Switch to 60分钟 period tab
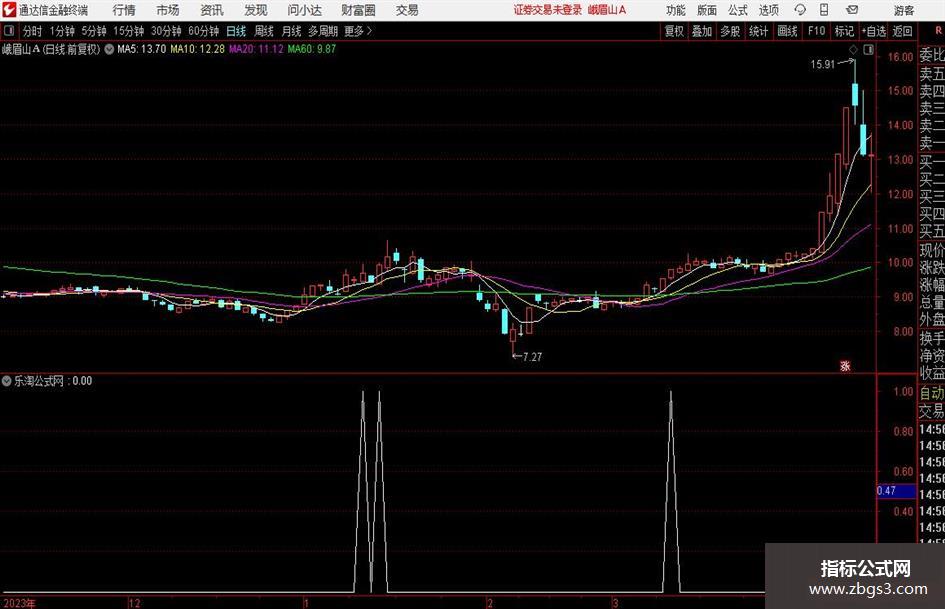 point(204,31)
